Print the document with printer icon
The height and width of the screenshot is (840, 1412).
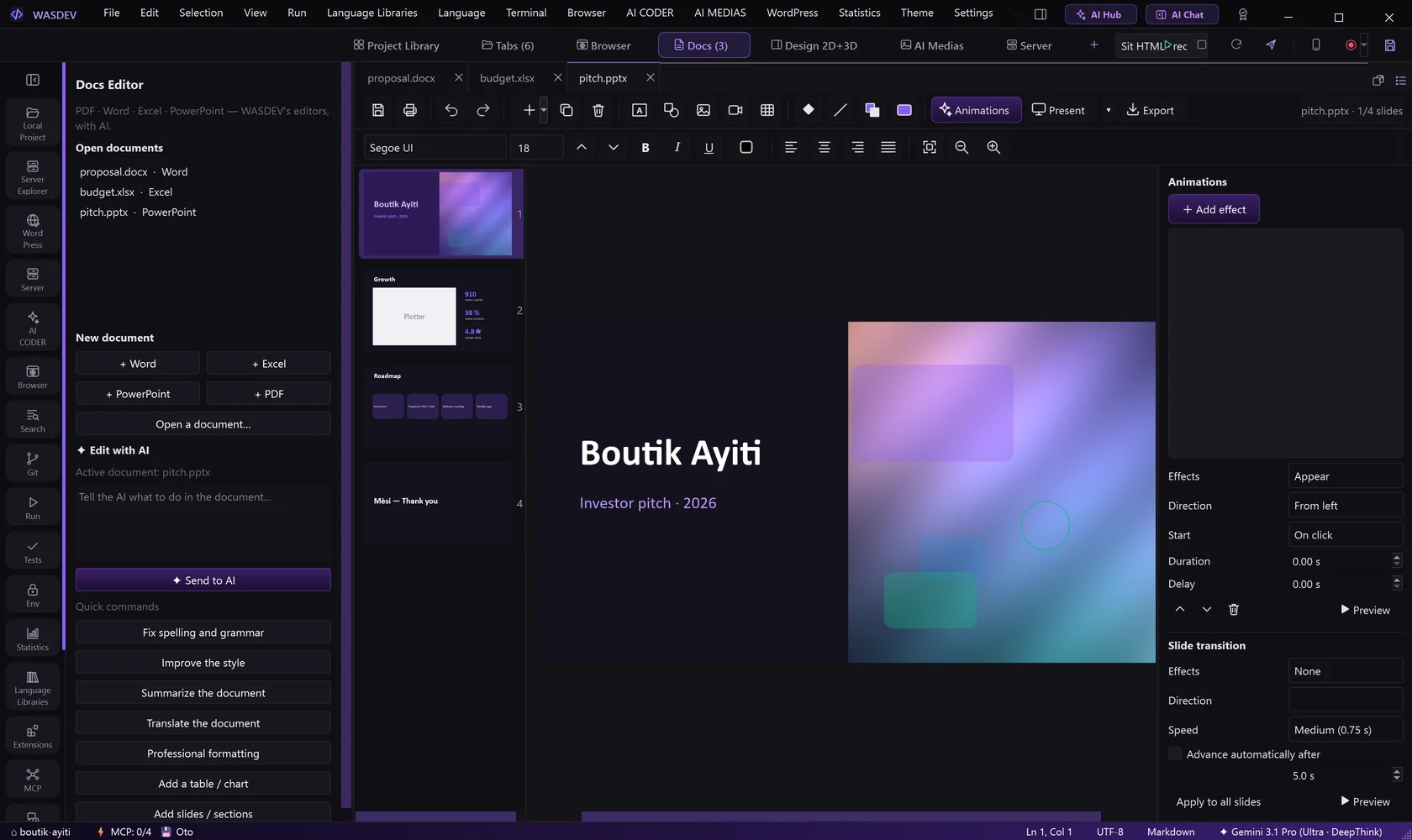(410, 110)
